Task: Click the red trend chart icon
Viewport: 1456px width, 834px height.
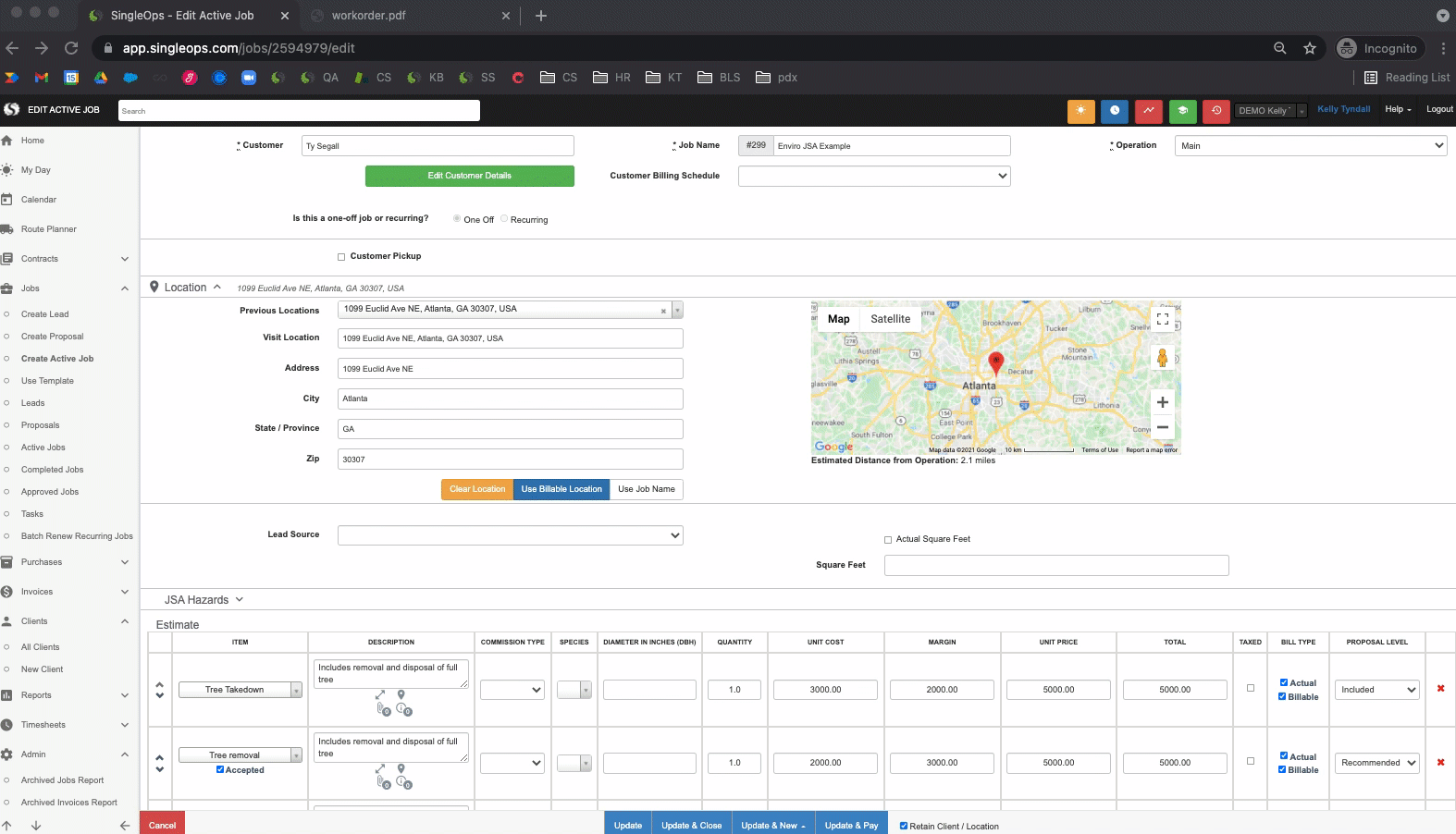Action: pyautogui.click(x=1149, y=111)
